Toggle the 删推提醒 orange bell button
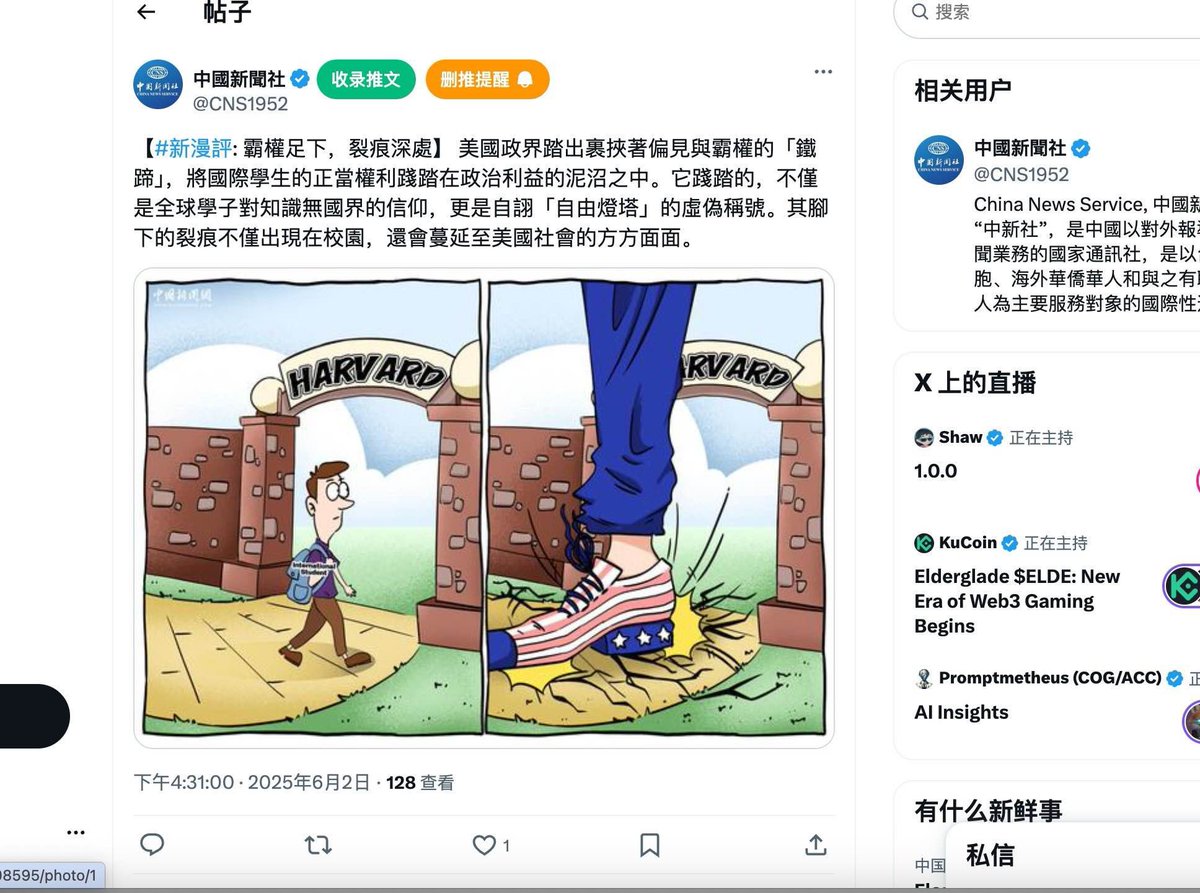 tap(487, 79)
